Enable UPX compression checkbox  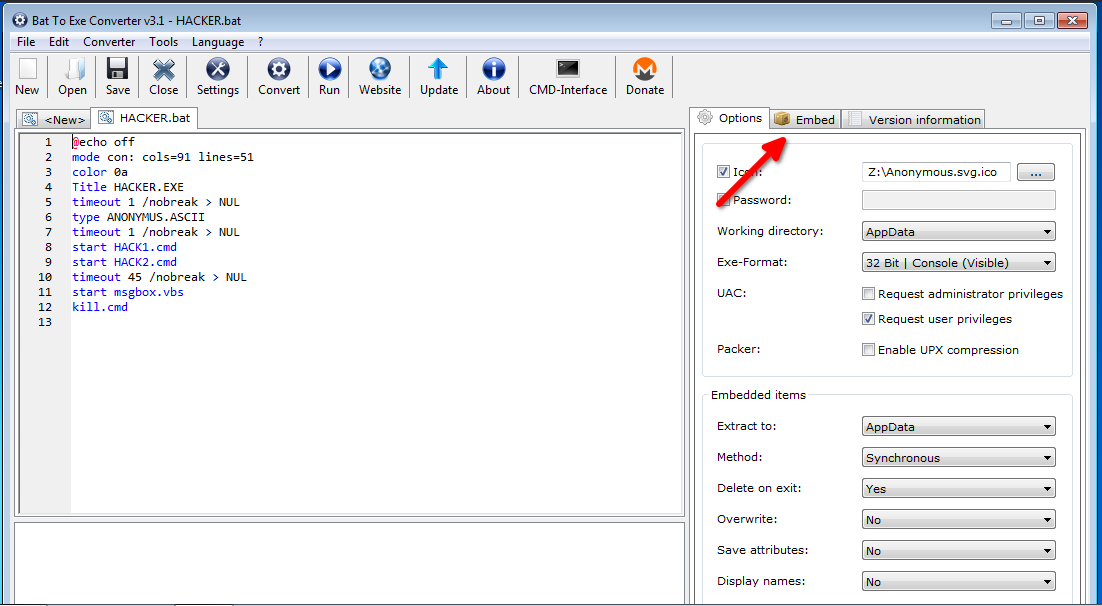(869, 349)
